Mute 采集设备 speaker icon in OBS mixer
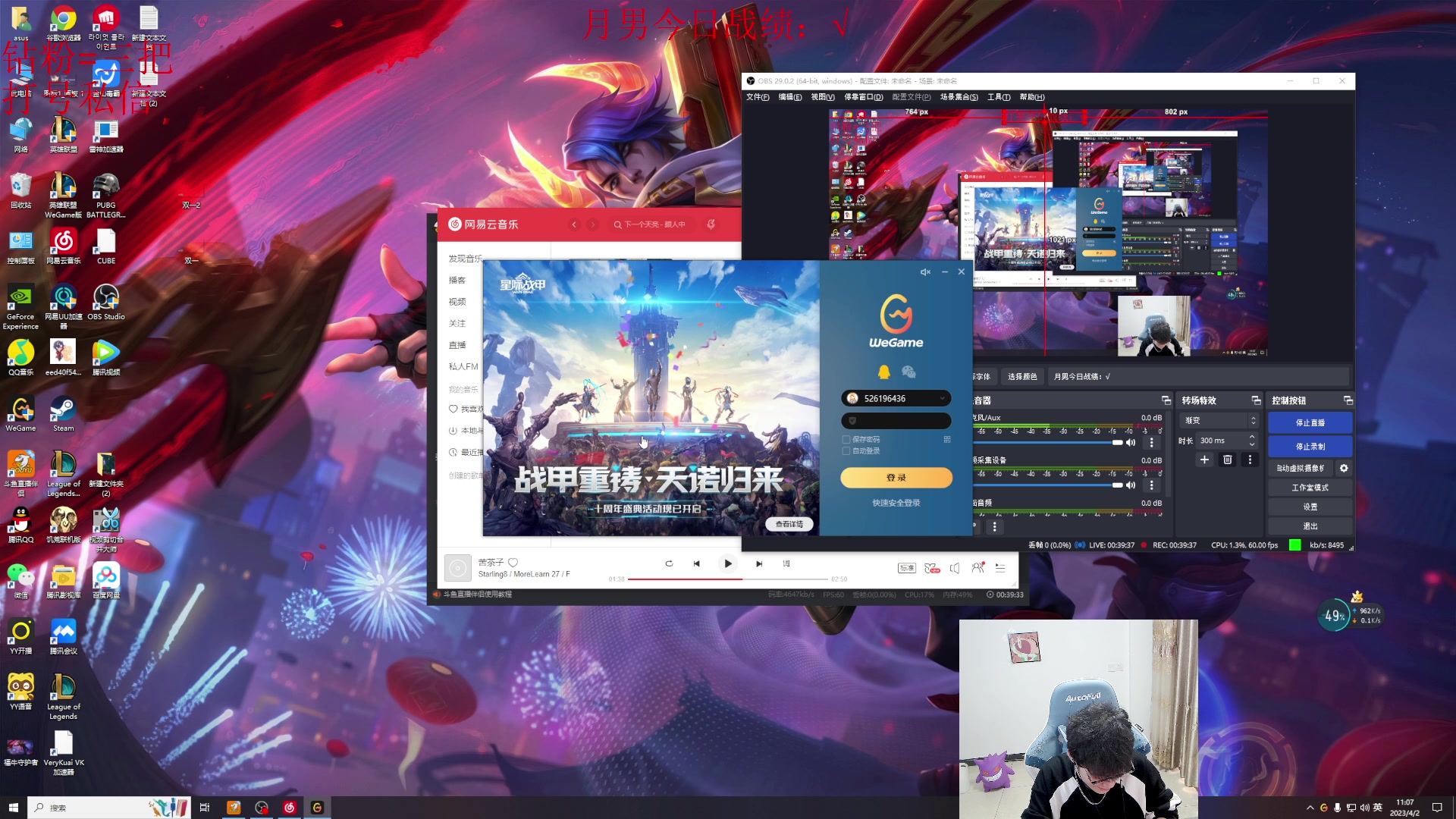This screenshot has height=819, width=1456. [x=1131, y=485]
